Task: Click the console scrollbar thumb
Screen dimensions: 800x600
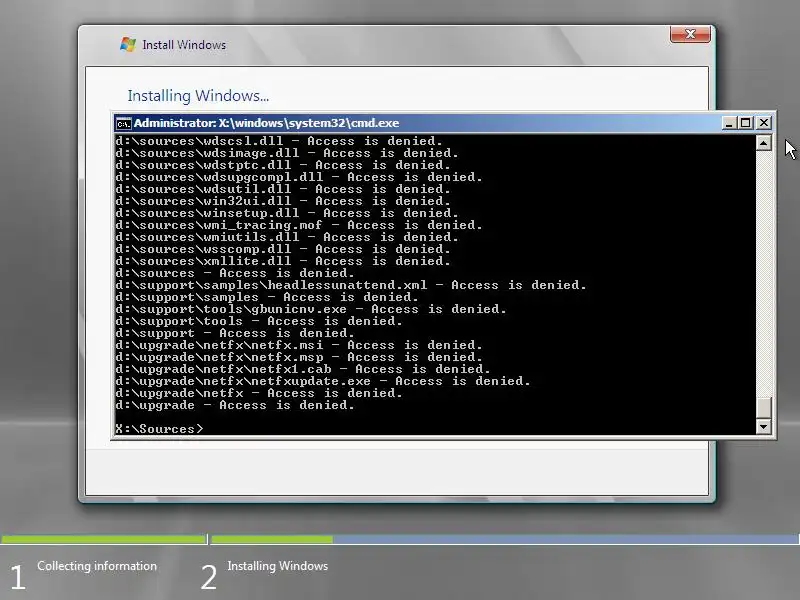Action: [x=763, y=408]
